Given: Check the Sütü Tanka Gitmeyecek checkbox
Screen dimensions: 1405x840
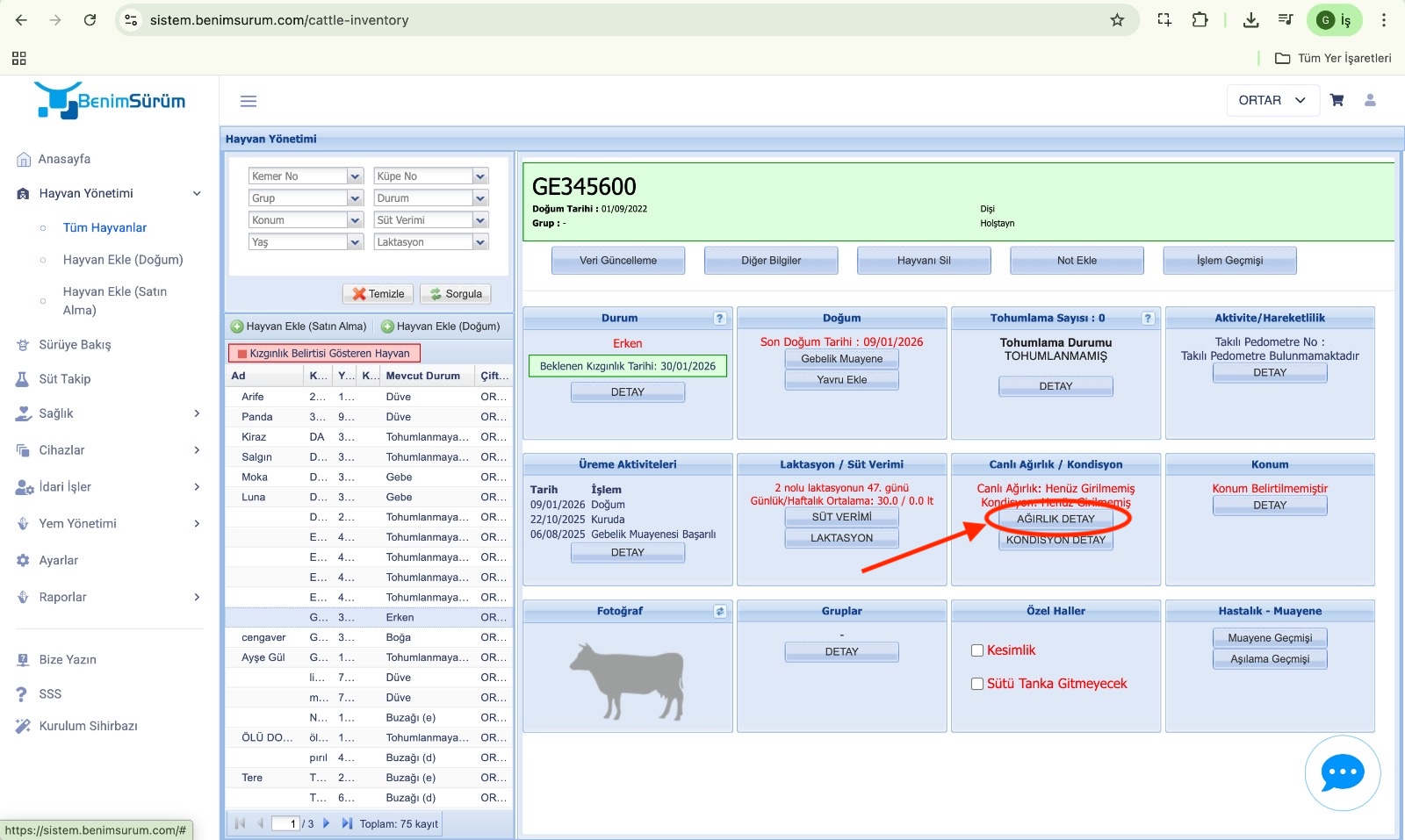Looking at the screenshot, I should pyautogui.click(x=976, y=684).
